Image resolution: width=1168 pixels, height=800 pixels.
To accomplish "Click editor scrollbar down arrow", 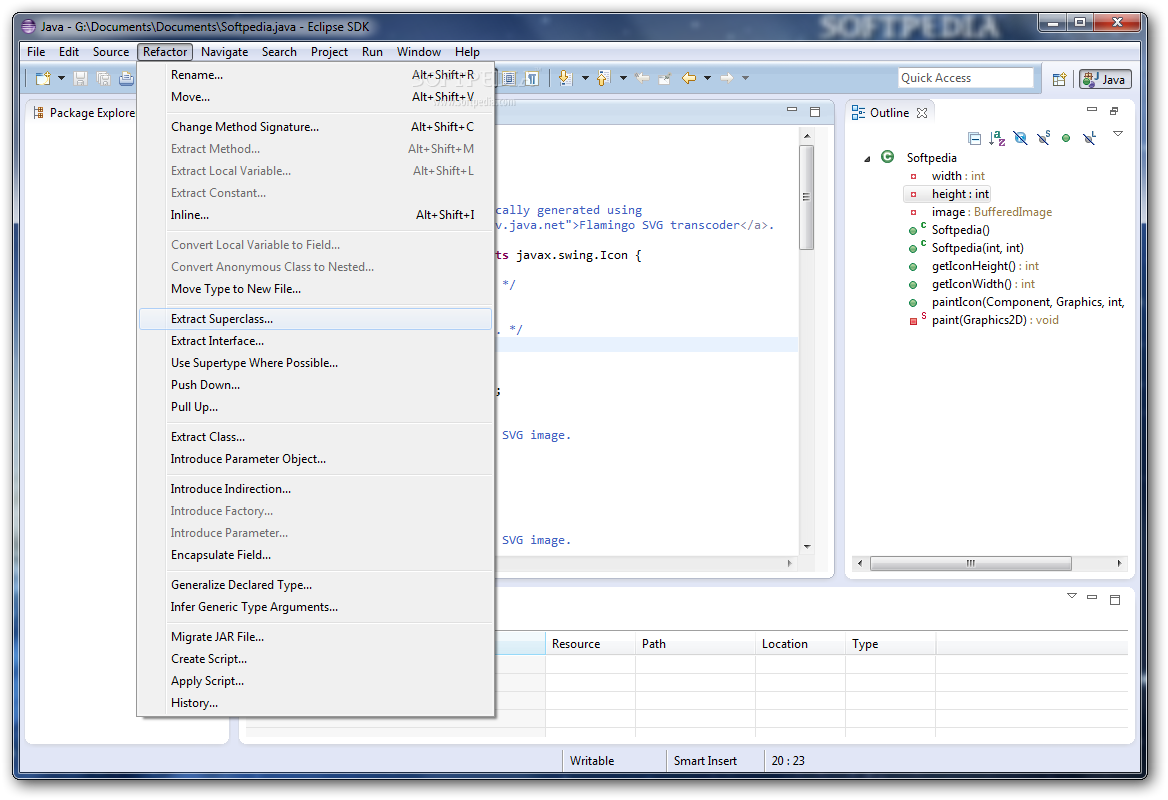I will tap(807, 547).
